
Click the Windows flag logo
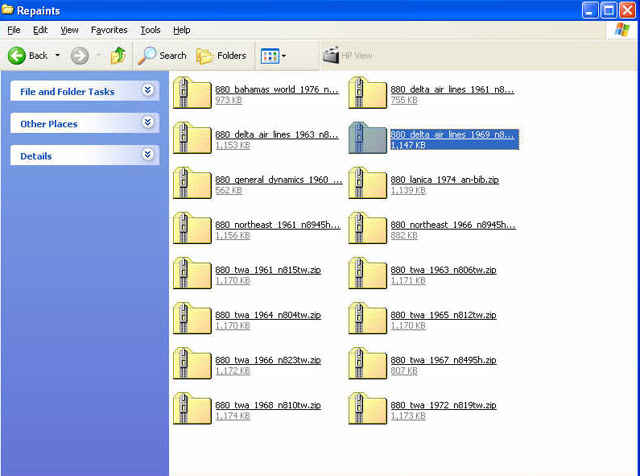click(622, 30)
